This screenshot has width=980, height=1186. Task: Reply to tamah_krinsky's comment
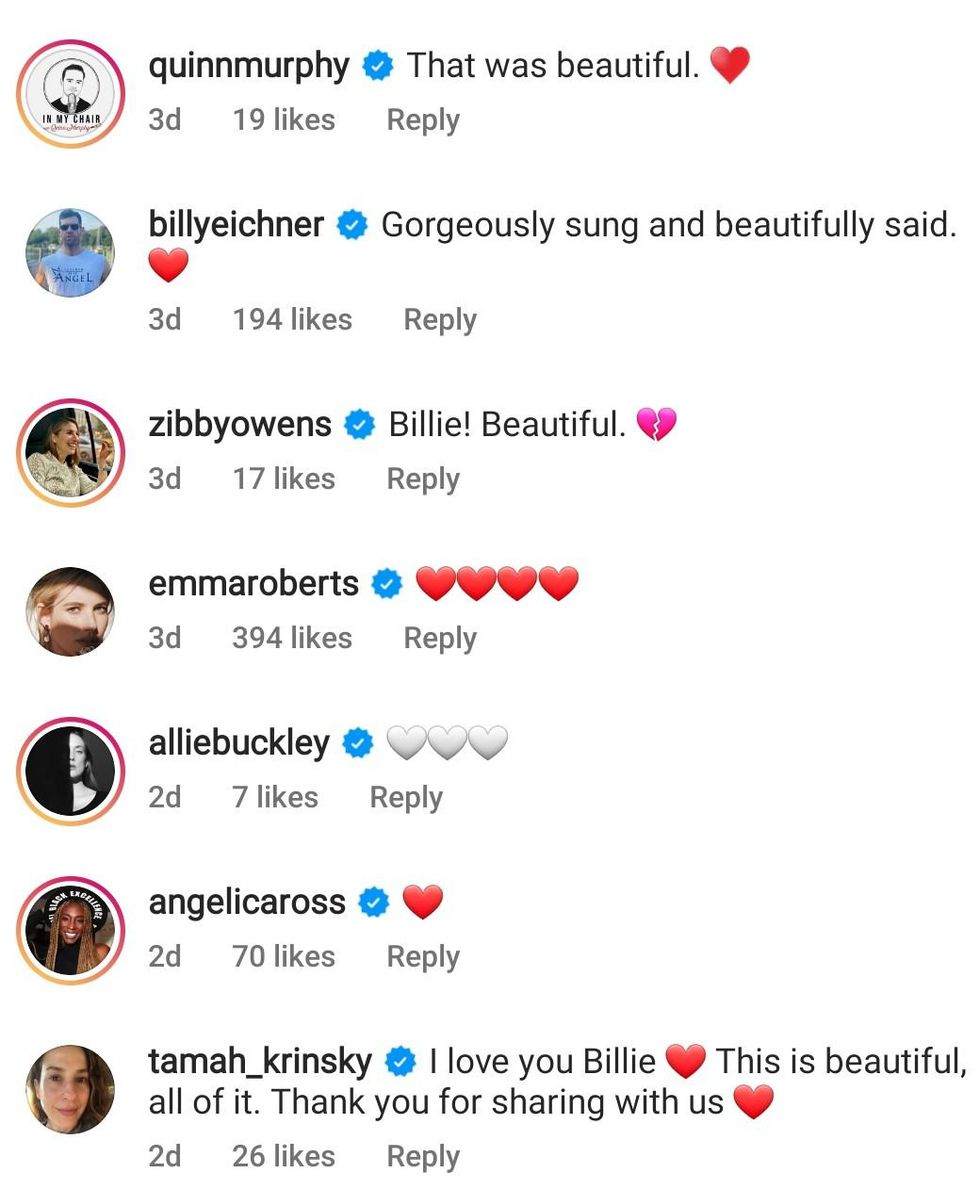pos(423,1157)
